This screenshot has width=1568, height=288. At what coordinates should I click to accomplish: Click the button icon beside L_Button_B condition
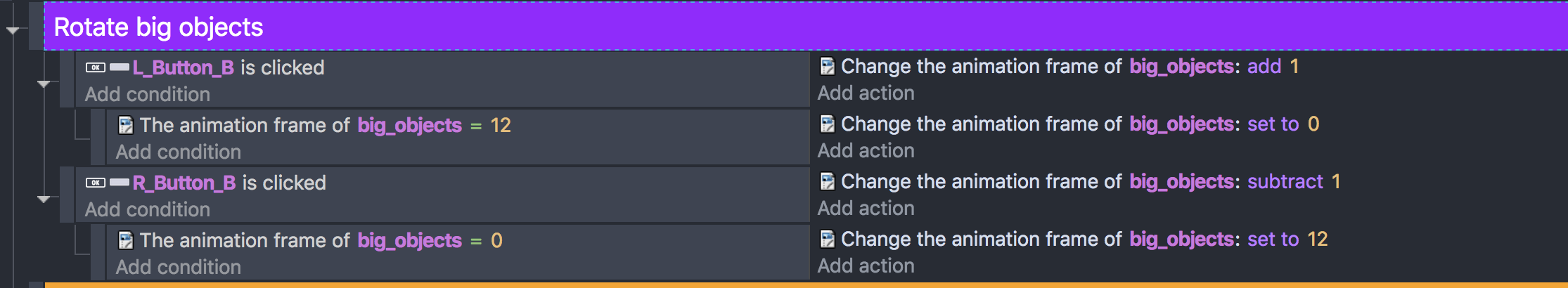(x=96, y=67)
